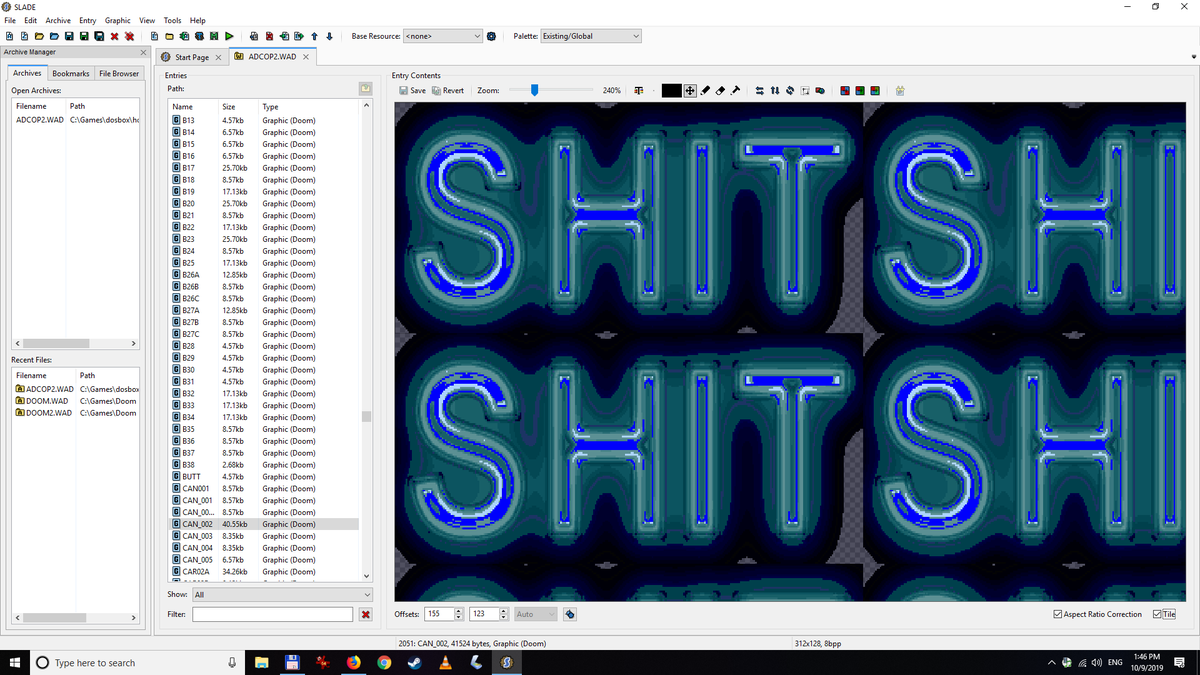Click the Move Up blue arrow icon
The image size is (1200, 675).
pos(314,36)
